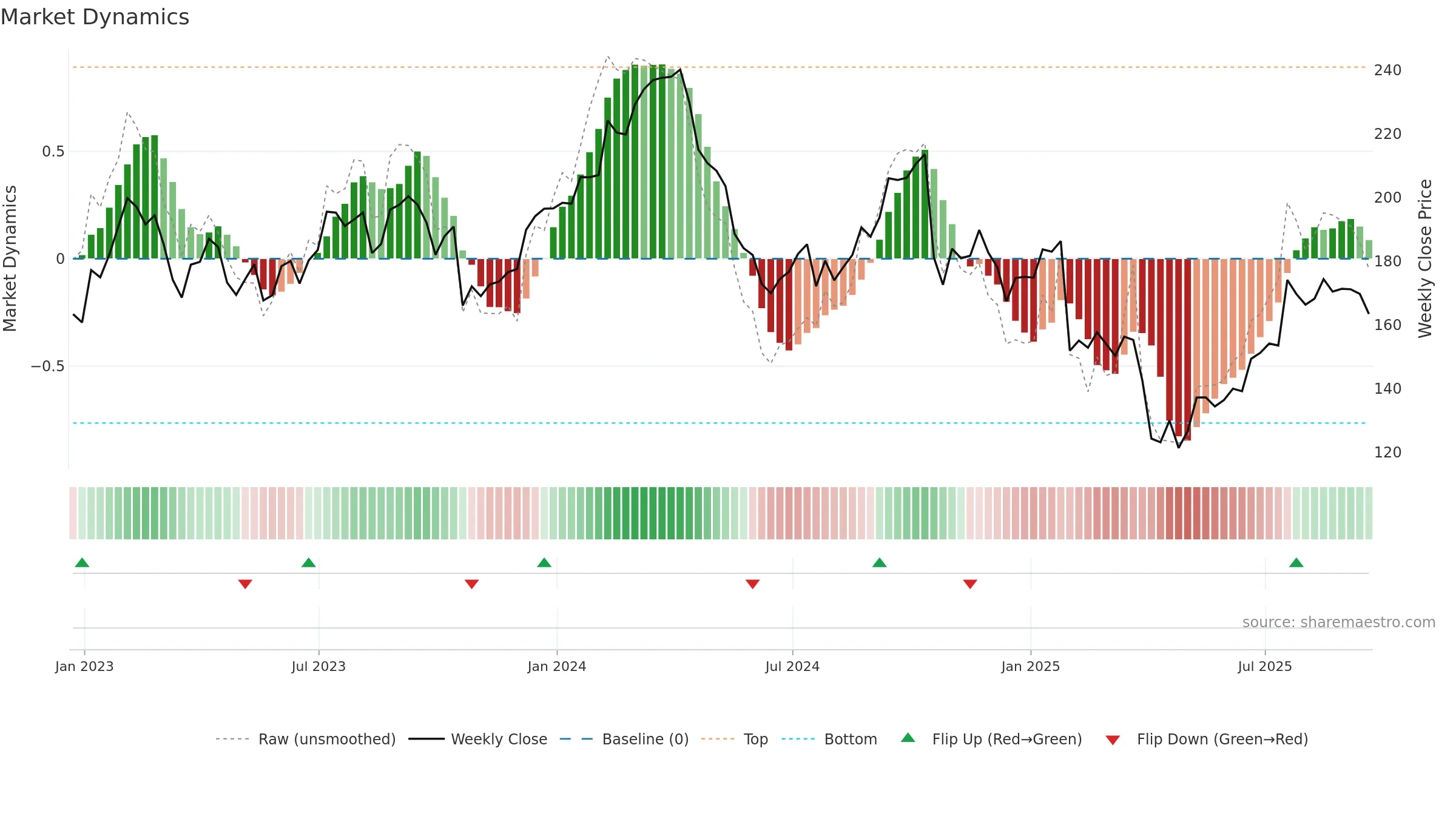The height and width of the screenshot is (819, 1456).
Task: Click the Jan 2023 axis label
Action: 84,666
